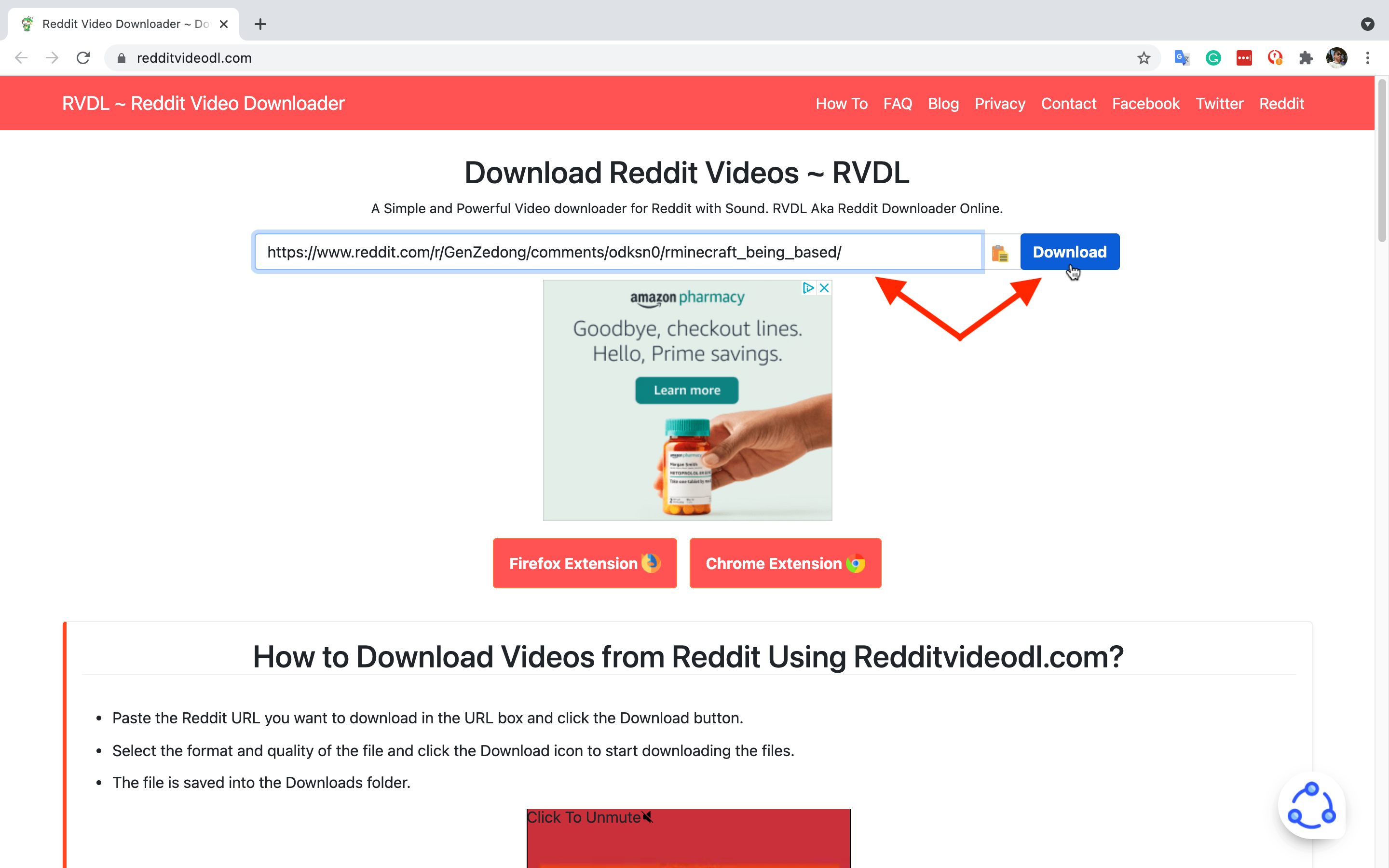
Task: Click the Reddit navigation icon
Action: click(1282, 103)
